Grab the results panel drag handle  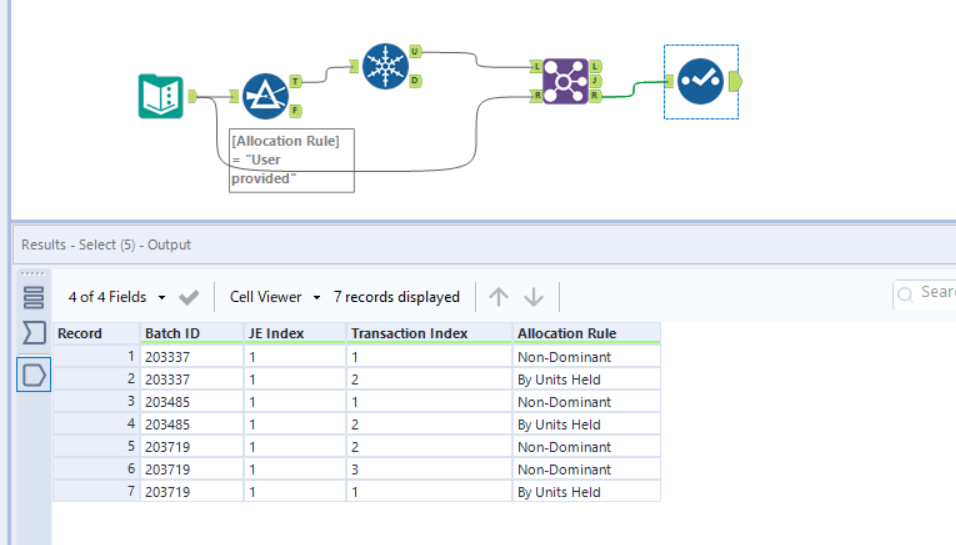point(33,274)
